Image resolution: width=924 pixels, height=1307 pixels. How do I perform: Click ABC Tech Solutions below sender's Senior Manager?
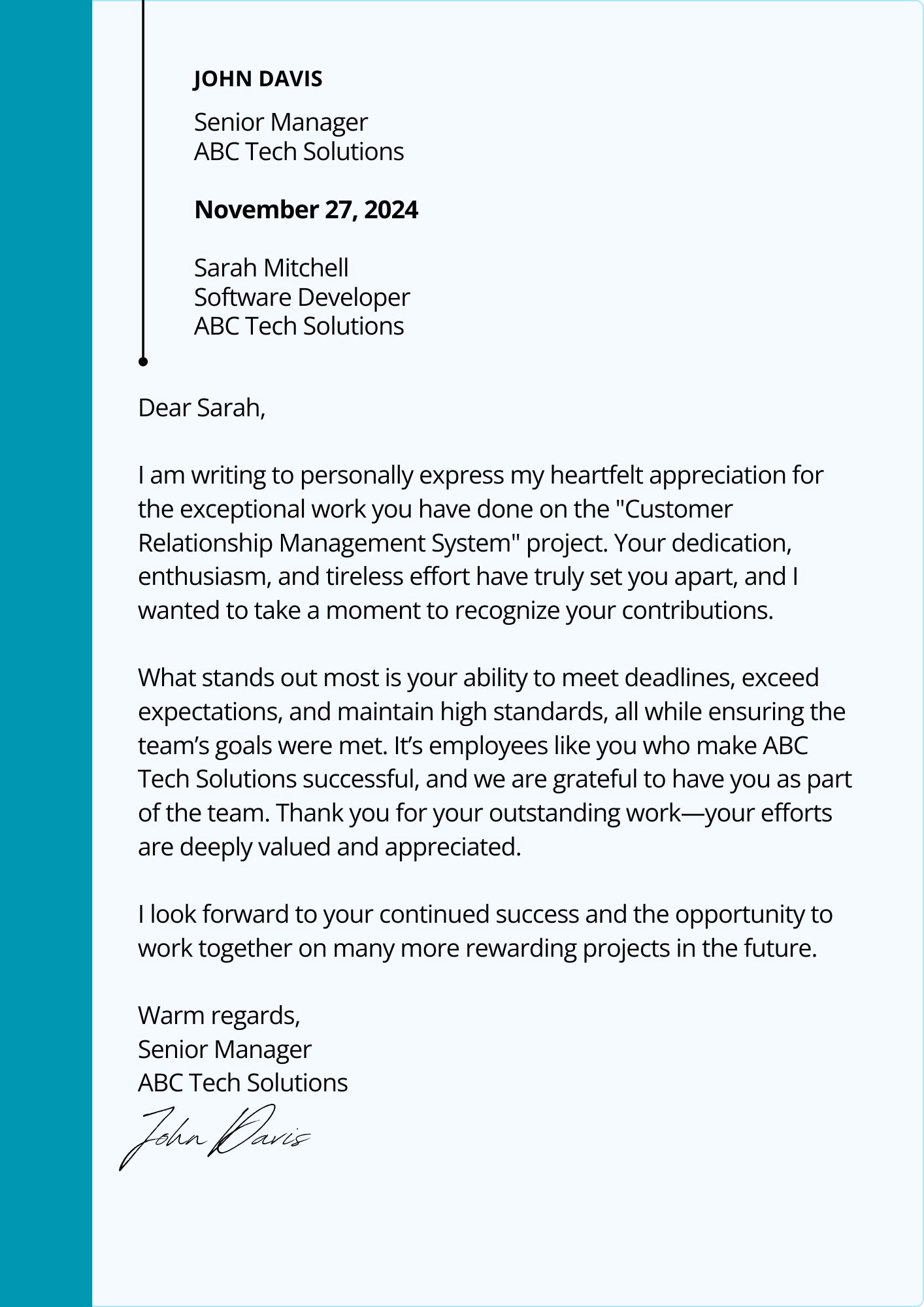[x=299, y=152]
